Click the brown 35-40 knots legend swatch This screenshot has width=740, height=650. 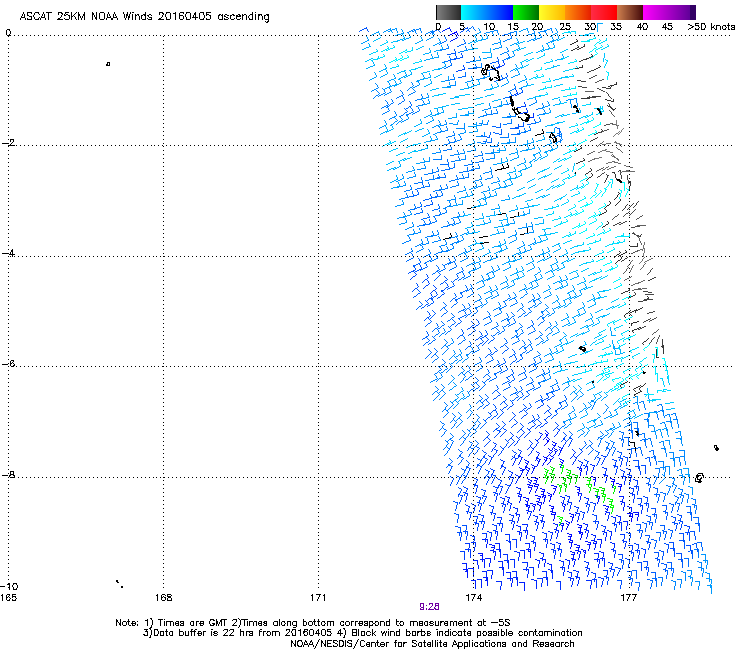pyautogui.click(x=630, y=12)
